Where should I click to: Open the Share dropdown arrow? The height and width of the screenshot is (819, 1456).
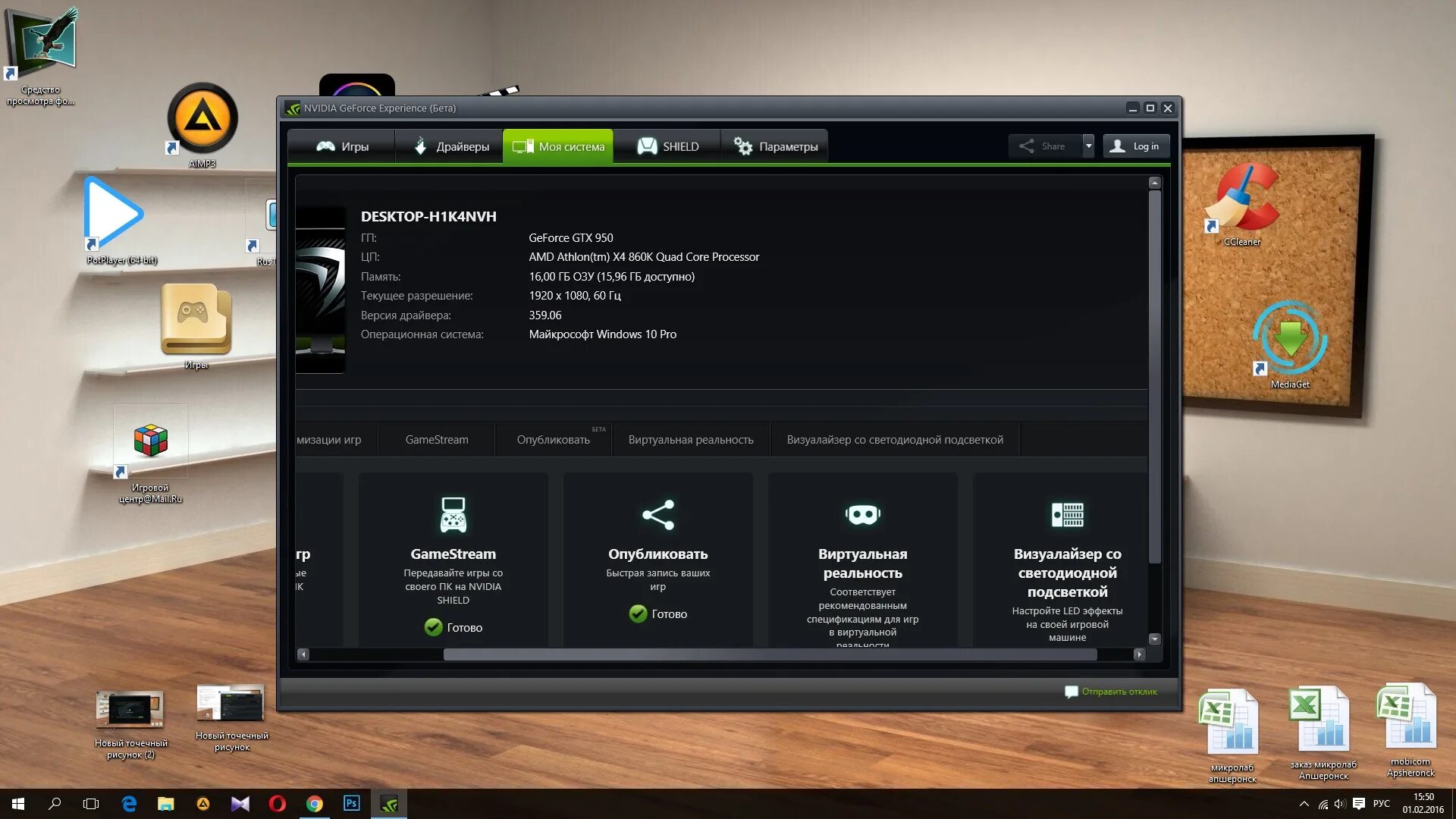(x=1089, y=146)
